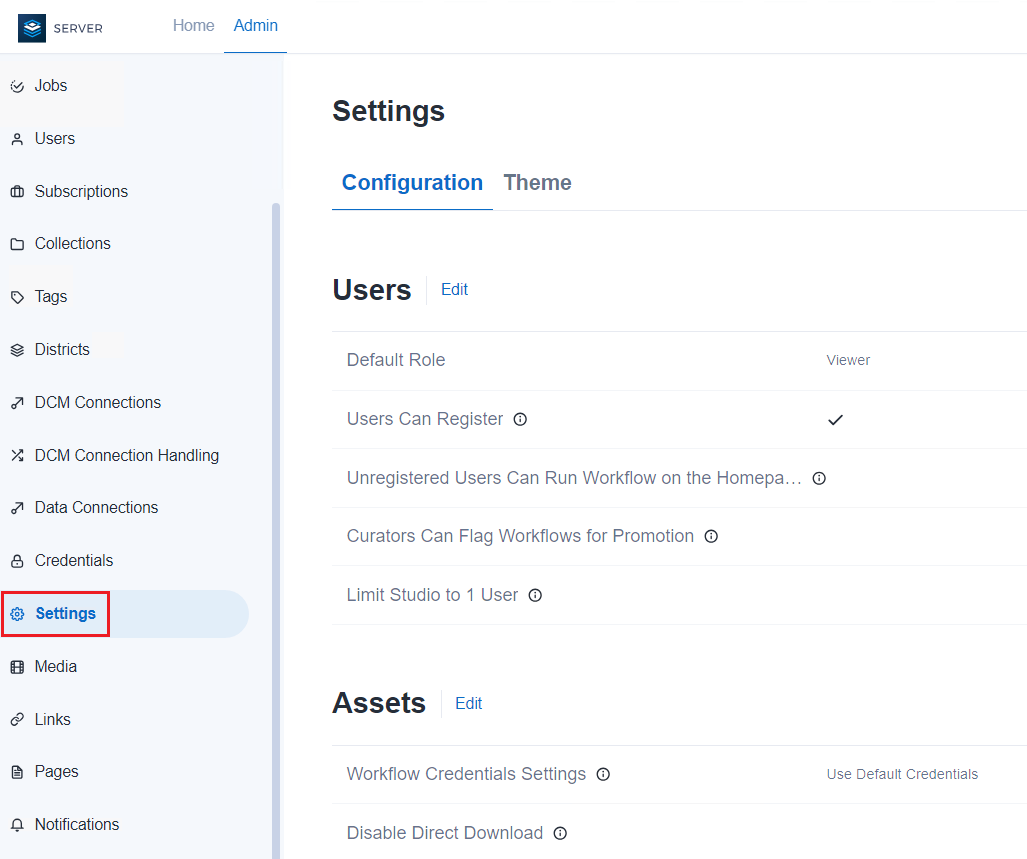The width and height of the screenshot is (1027, 859).
Task: Click the Server logo icon
Action: coord(32,28)
